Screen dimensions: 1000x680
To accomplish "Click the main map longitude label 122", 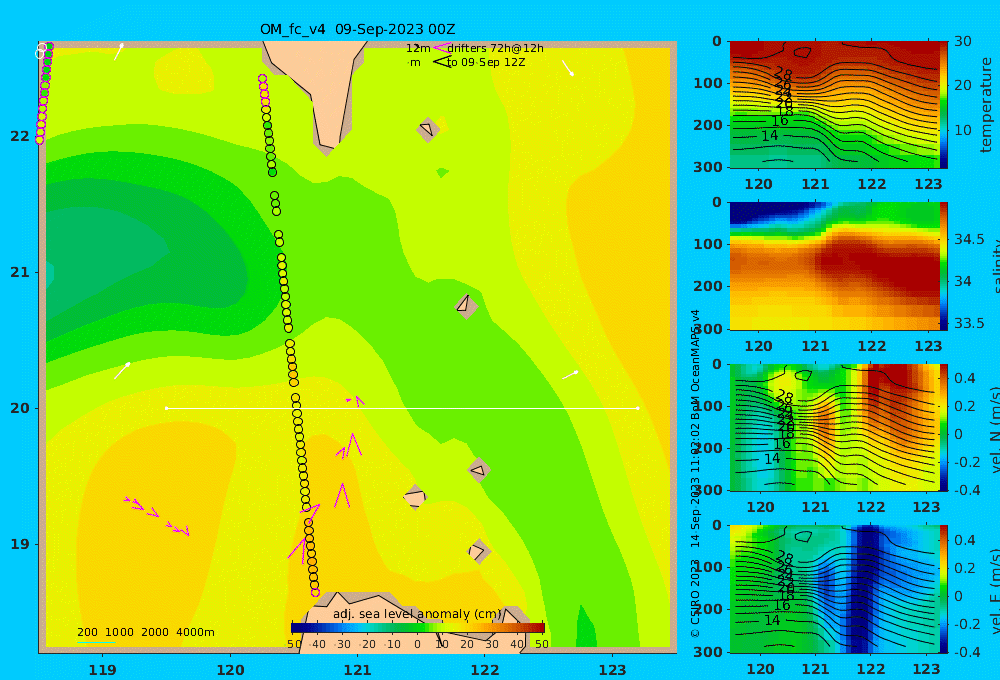I will point(485,670).
